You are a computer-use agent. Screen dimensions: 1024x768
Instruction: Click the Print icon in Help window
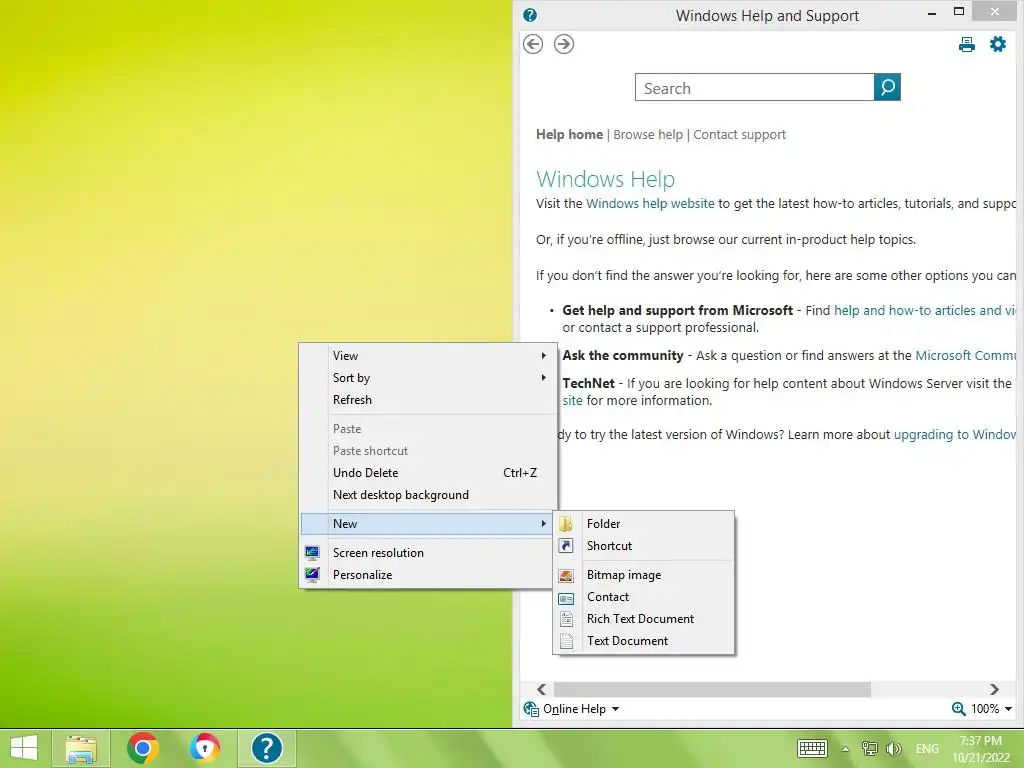pyautogui.click(x=967, y=44)
